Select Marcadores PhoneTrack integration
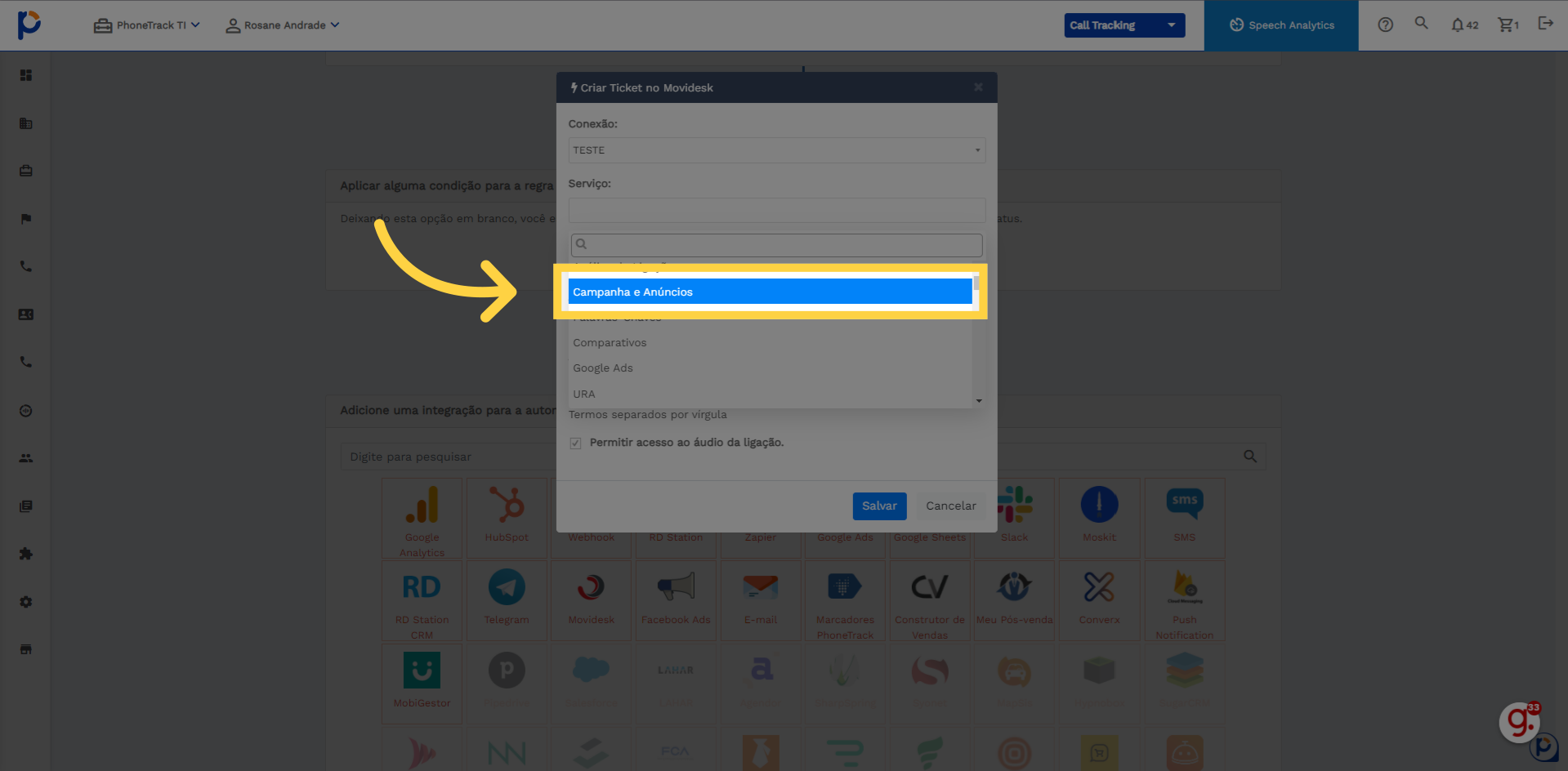This screenshot has height=771, width=1568. (845, 601)
